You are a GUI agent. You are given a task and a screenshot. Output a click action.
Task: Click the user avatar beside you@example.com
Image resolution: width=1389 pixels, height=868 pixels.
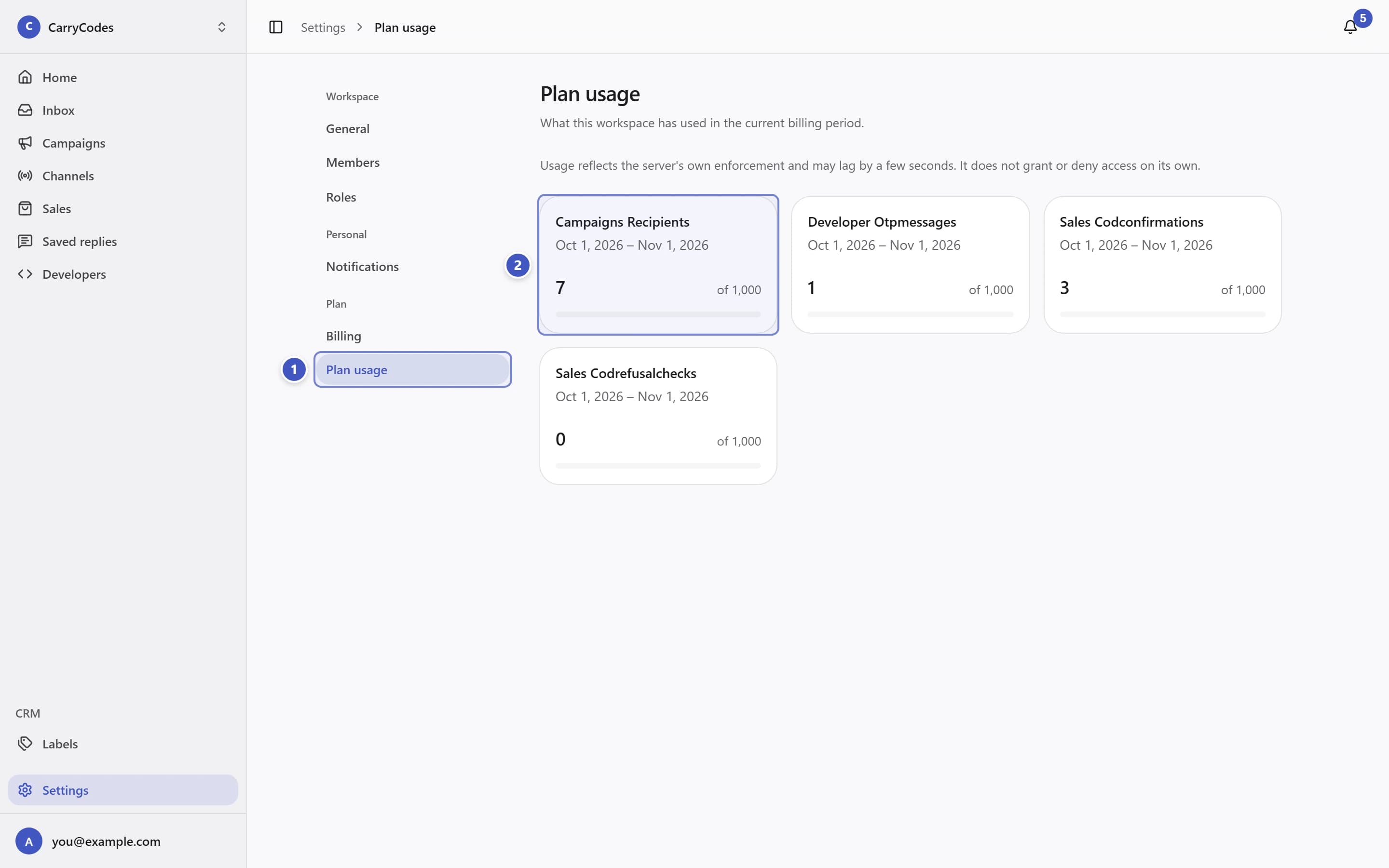(29, 841)
